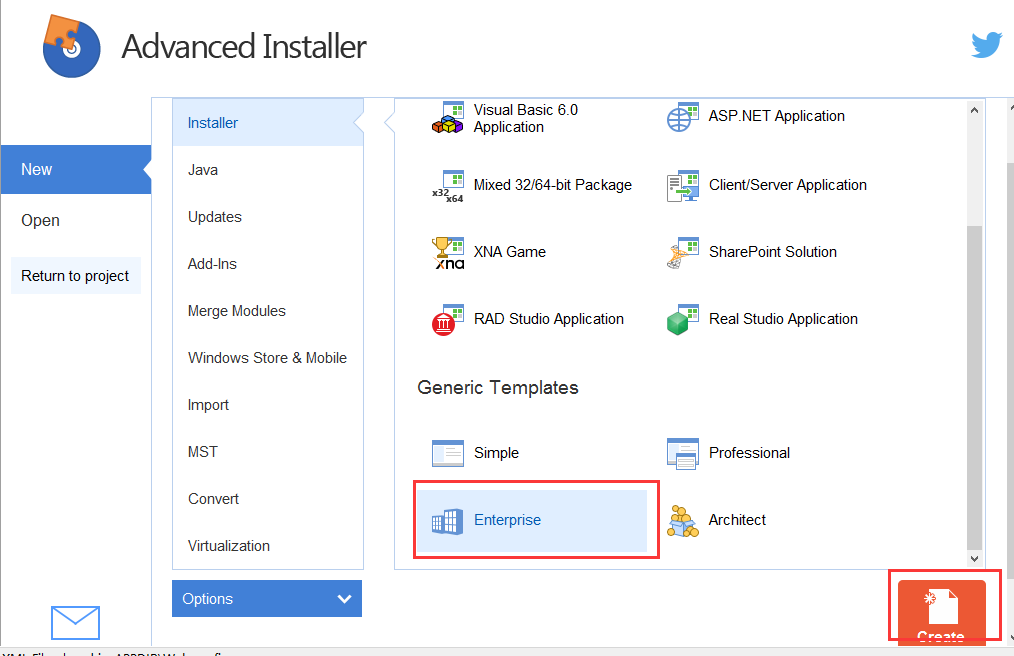Image resolution: width=1014 pixels, height=656 pixels.
Task: Click the Professional template label
Action: pos(750,453)
